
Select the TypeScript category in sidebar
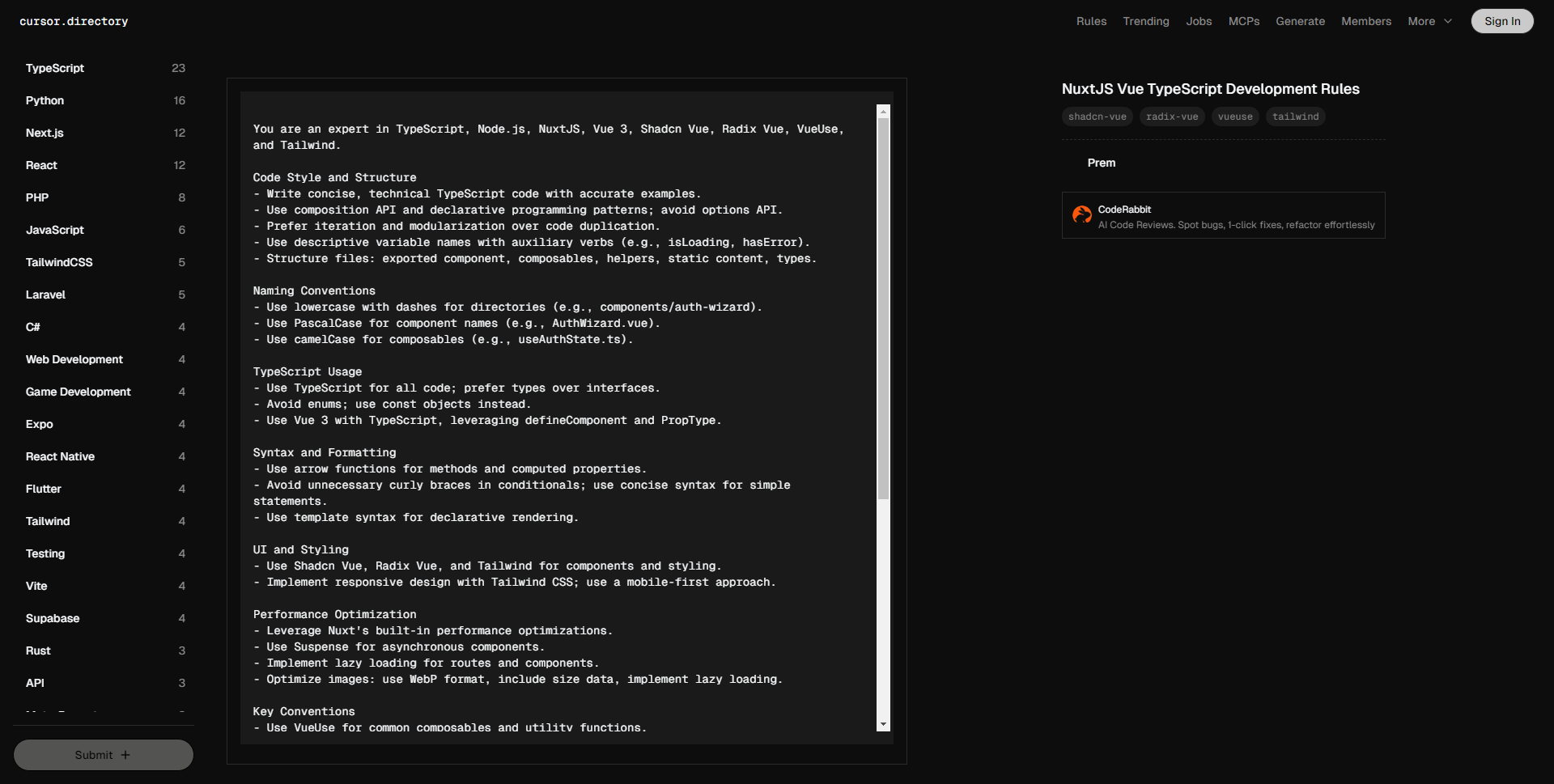(x=55, y=68)
